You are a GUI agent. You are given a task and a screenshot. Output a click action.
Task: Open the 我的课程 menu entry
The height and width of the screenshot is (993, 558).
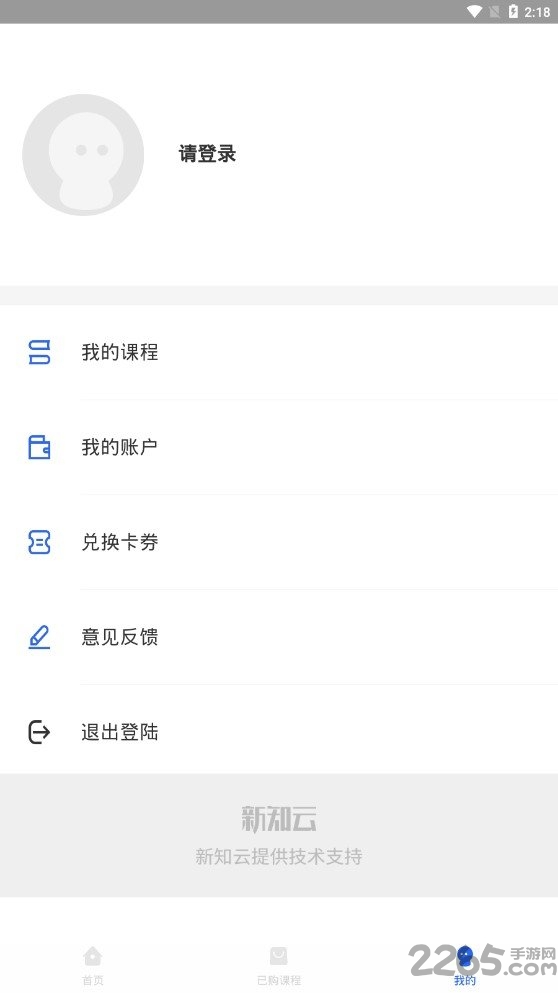279,352
